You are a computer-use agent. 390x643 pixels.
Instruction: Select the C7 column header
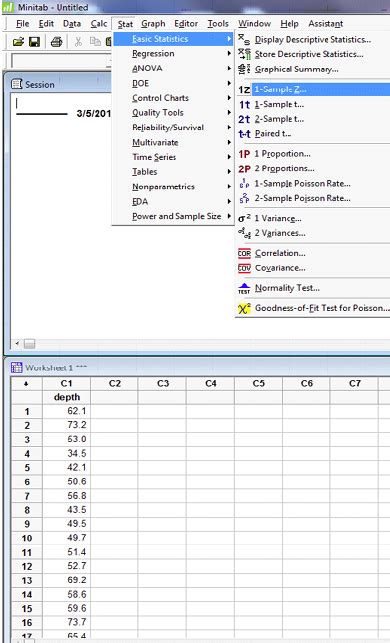(355, 383)
